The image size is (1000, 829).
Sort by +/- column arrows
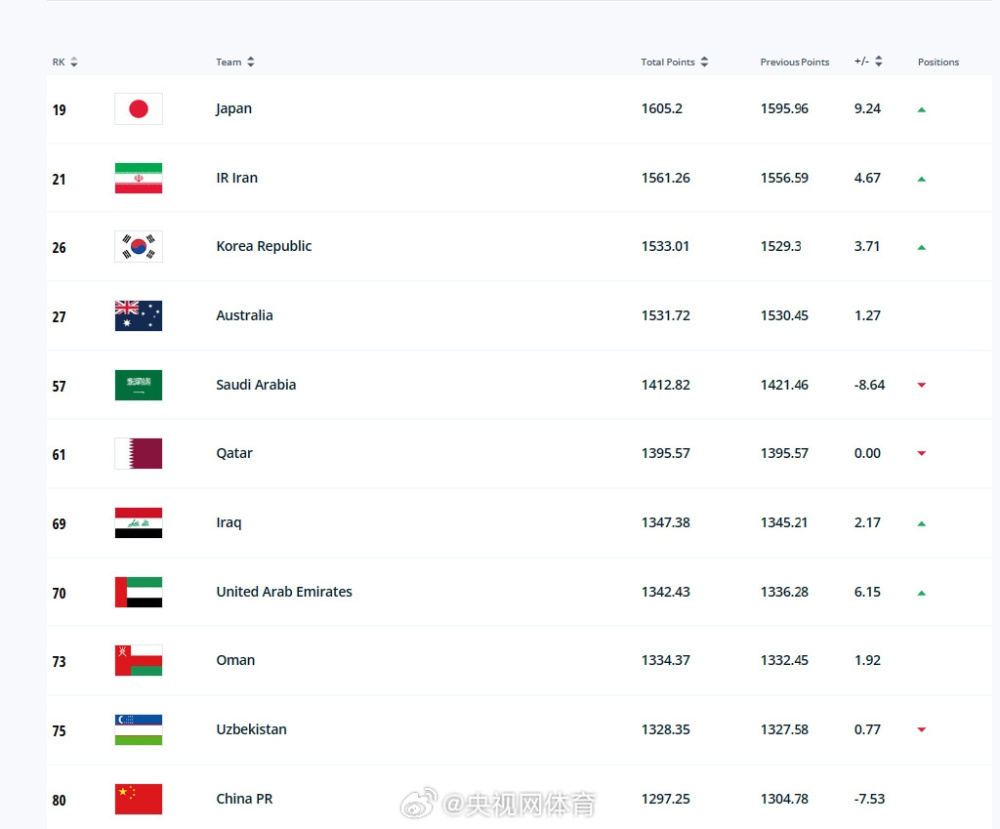point(879,61)
